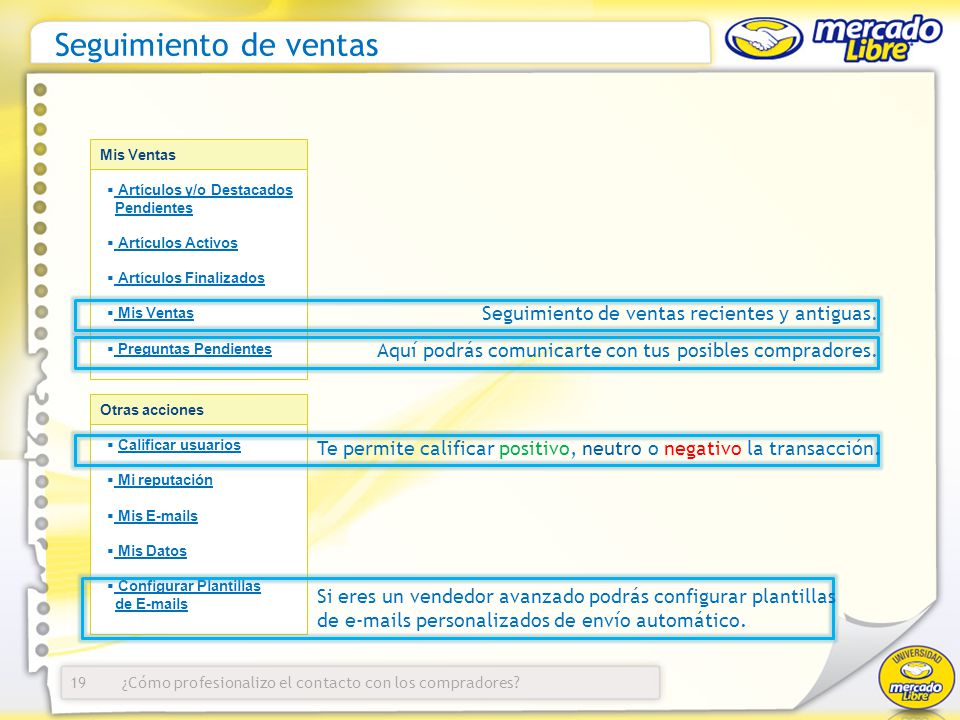Open the Calificar usuarios link
Screen dimensions: 960x720
(x=179, y=445)
